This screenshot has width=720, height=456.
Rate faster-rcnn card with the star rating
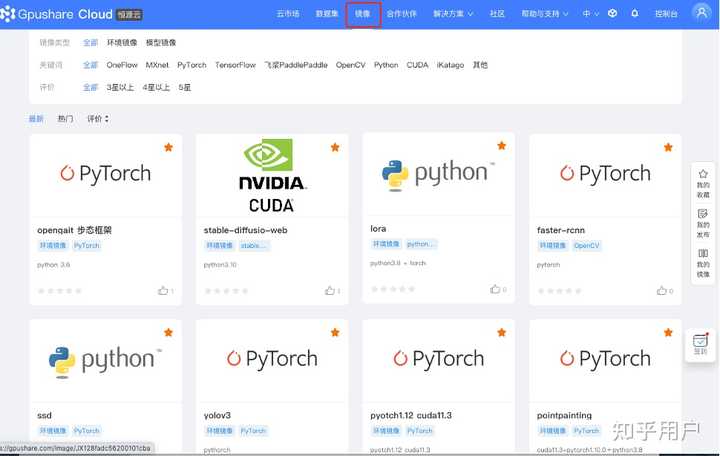click(x=559, y=291)
